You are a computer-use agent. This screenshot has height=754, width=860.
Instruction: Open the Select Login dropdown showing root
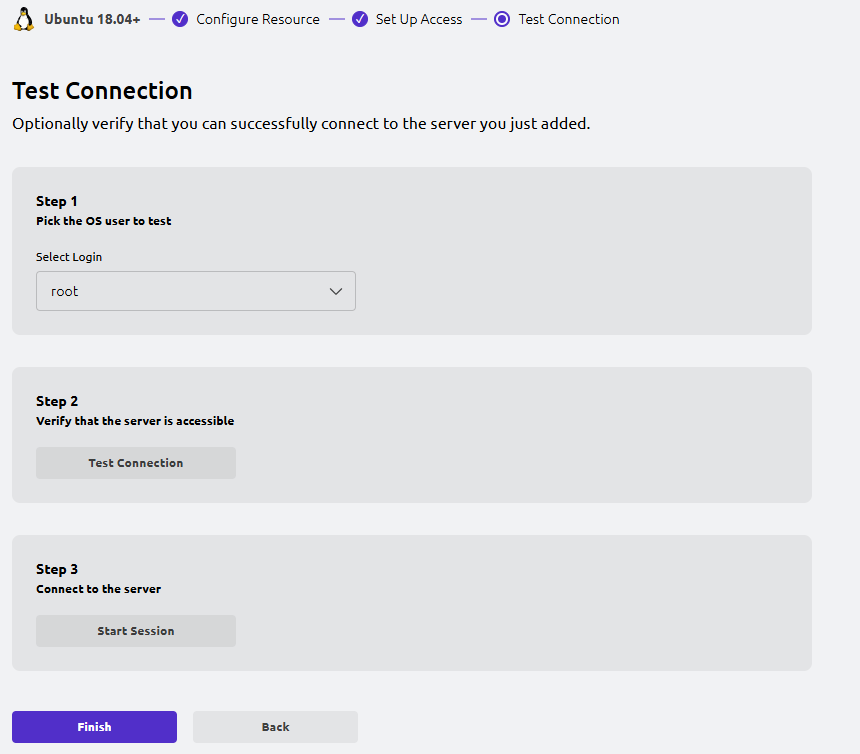[x=196, y=291]
